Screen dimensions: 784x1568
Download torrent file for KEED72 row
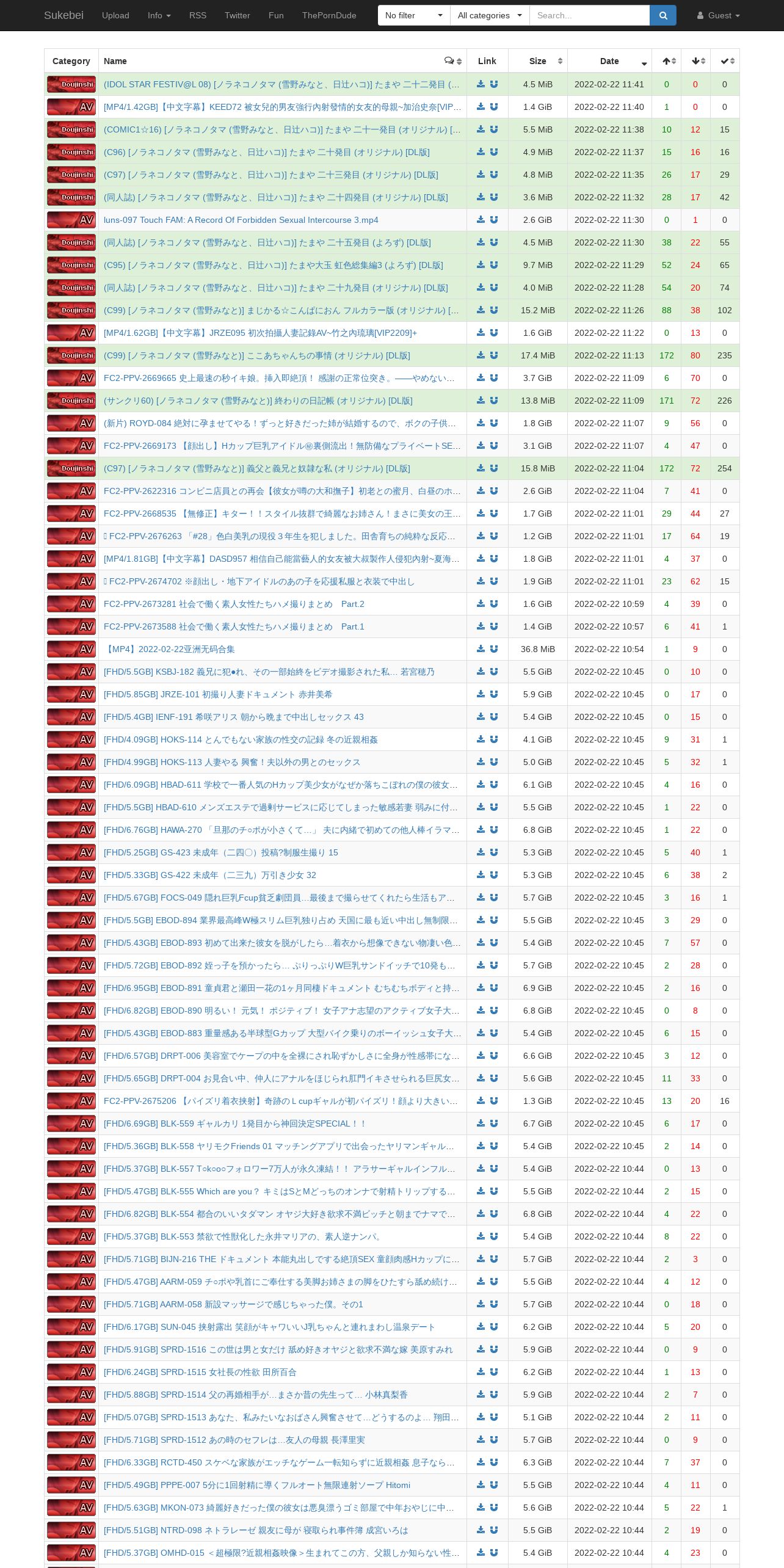click(x=481, y=107)
